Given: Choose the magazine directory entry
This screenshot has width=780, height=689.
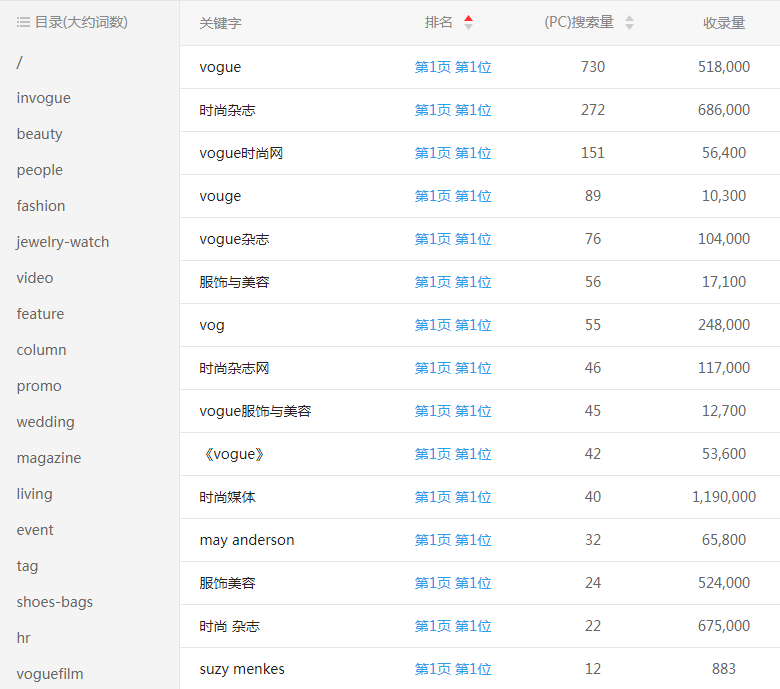Looking at the screenshot, I should [49, 458].
